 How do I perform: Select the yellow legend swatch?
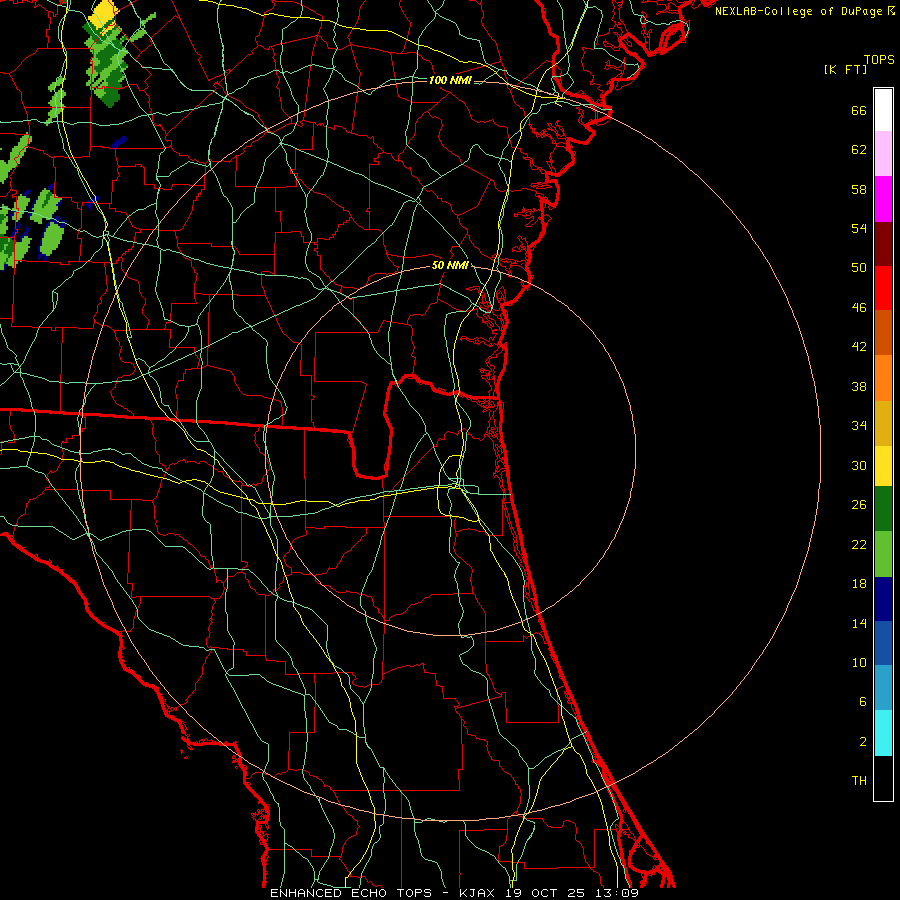coord(883,465)
